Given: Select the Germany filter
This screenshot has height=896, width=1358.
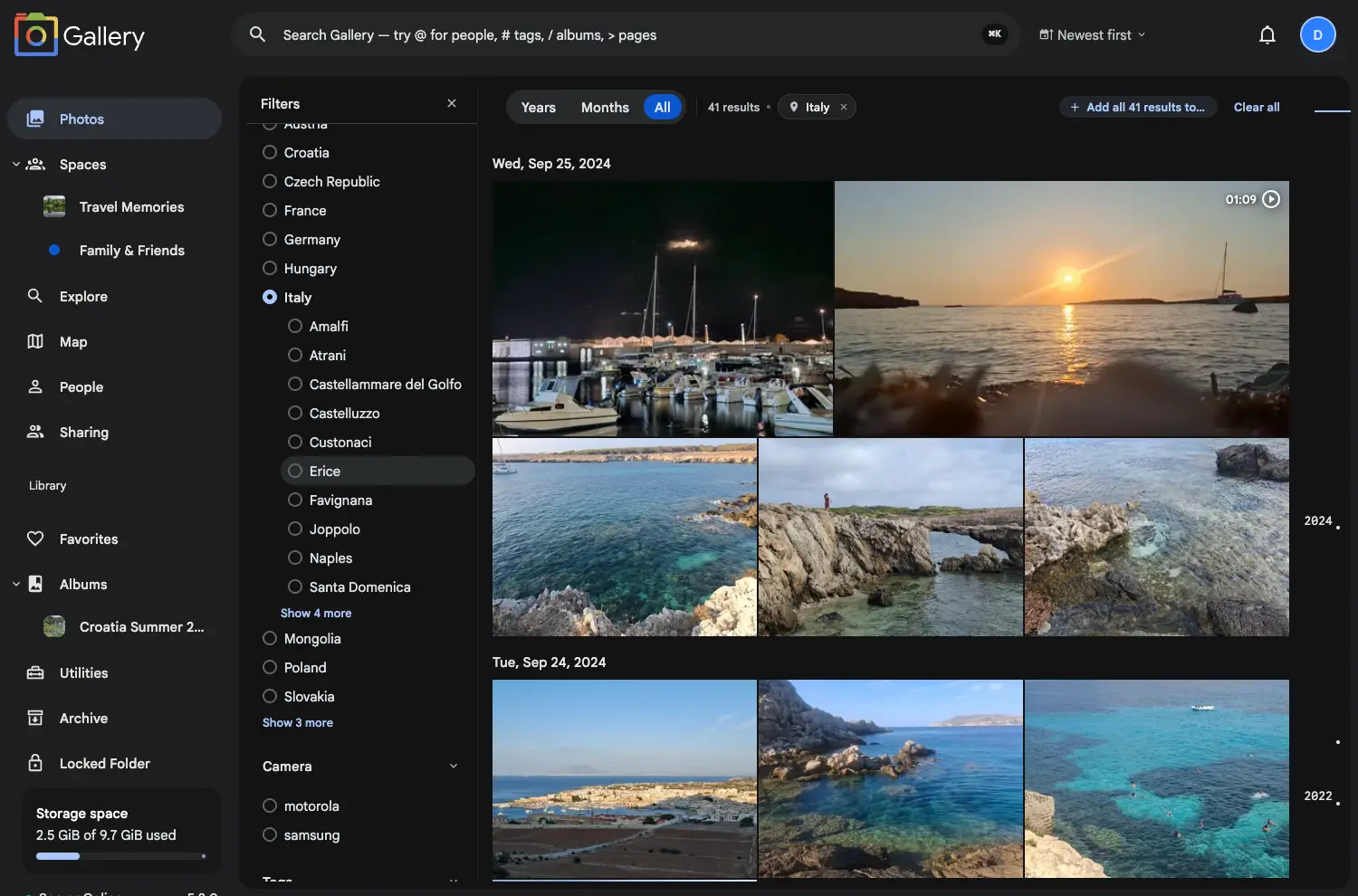Looking at the screenshot, I should click(270, 239).
